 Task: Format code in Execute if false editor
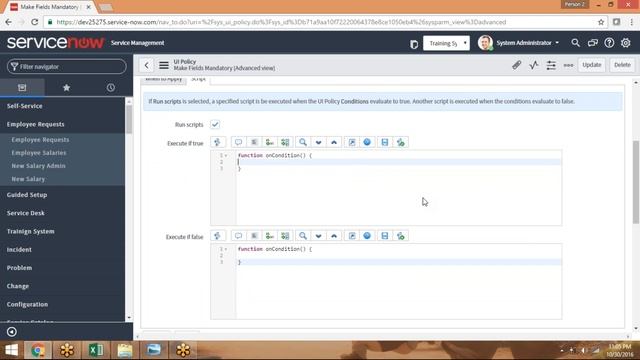click(x=254, y=236)
